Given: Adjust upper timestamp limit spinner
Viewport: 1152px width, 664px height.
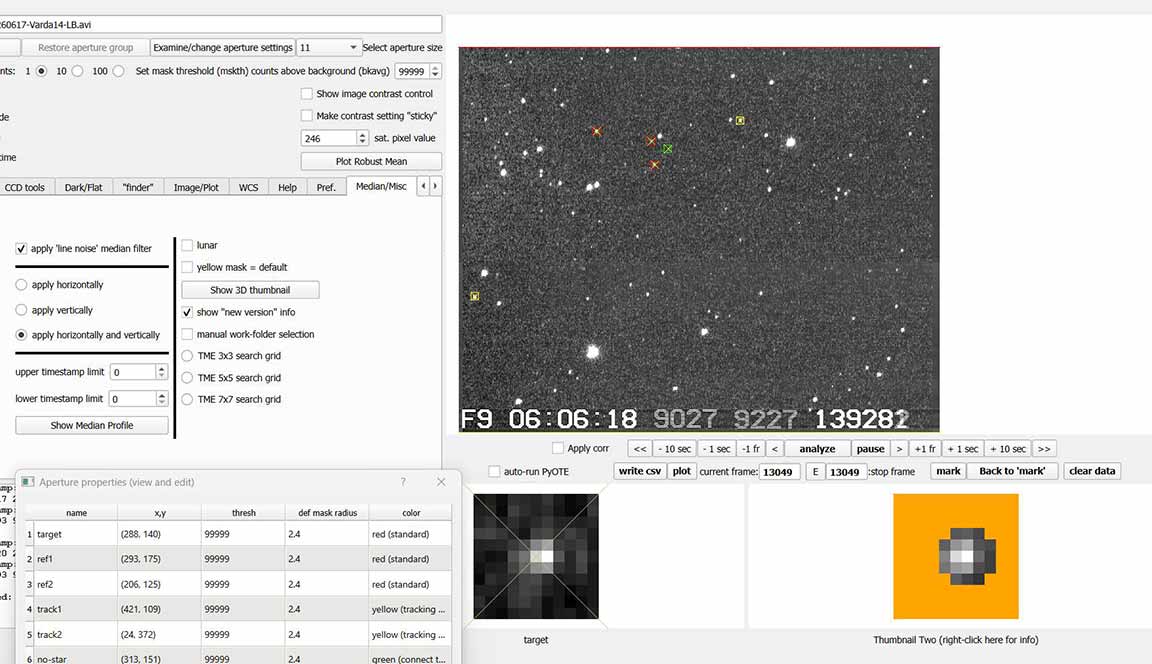Looking at the screenshot, I should tap(138, 372).
